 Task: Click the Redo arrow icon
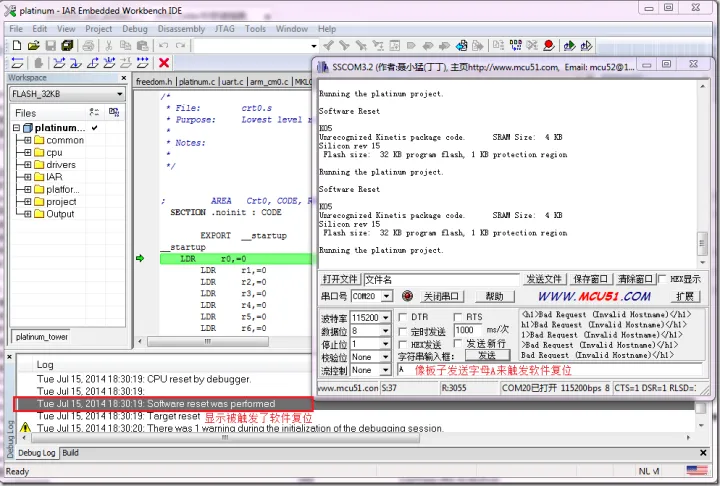pos(180,45)
